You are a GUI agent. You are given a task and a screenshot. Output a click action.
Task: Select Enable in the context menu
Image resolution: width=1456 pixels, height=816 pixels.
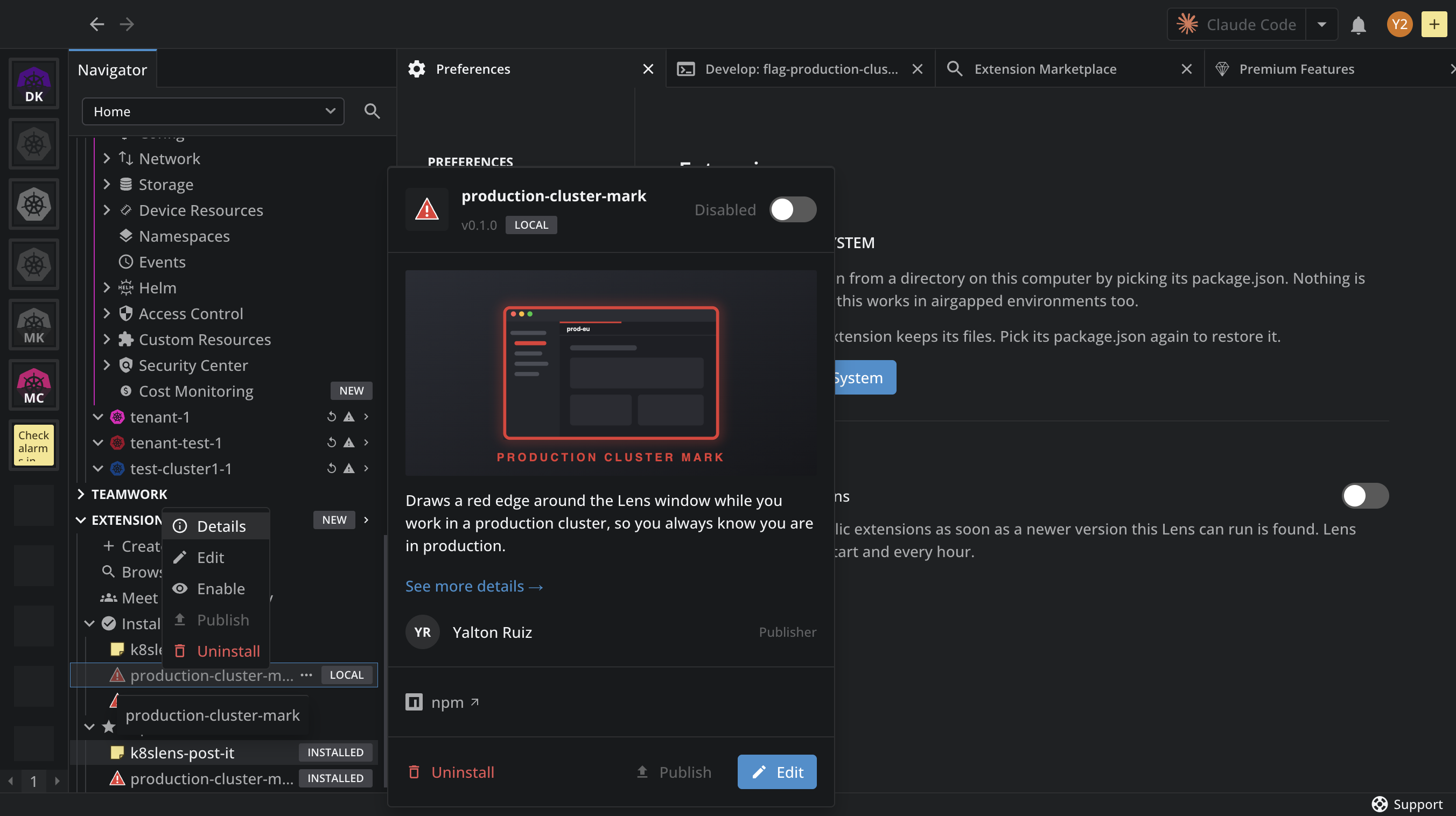pos(216,589)
